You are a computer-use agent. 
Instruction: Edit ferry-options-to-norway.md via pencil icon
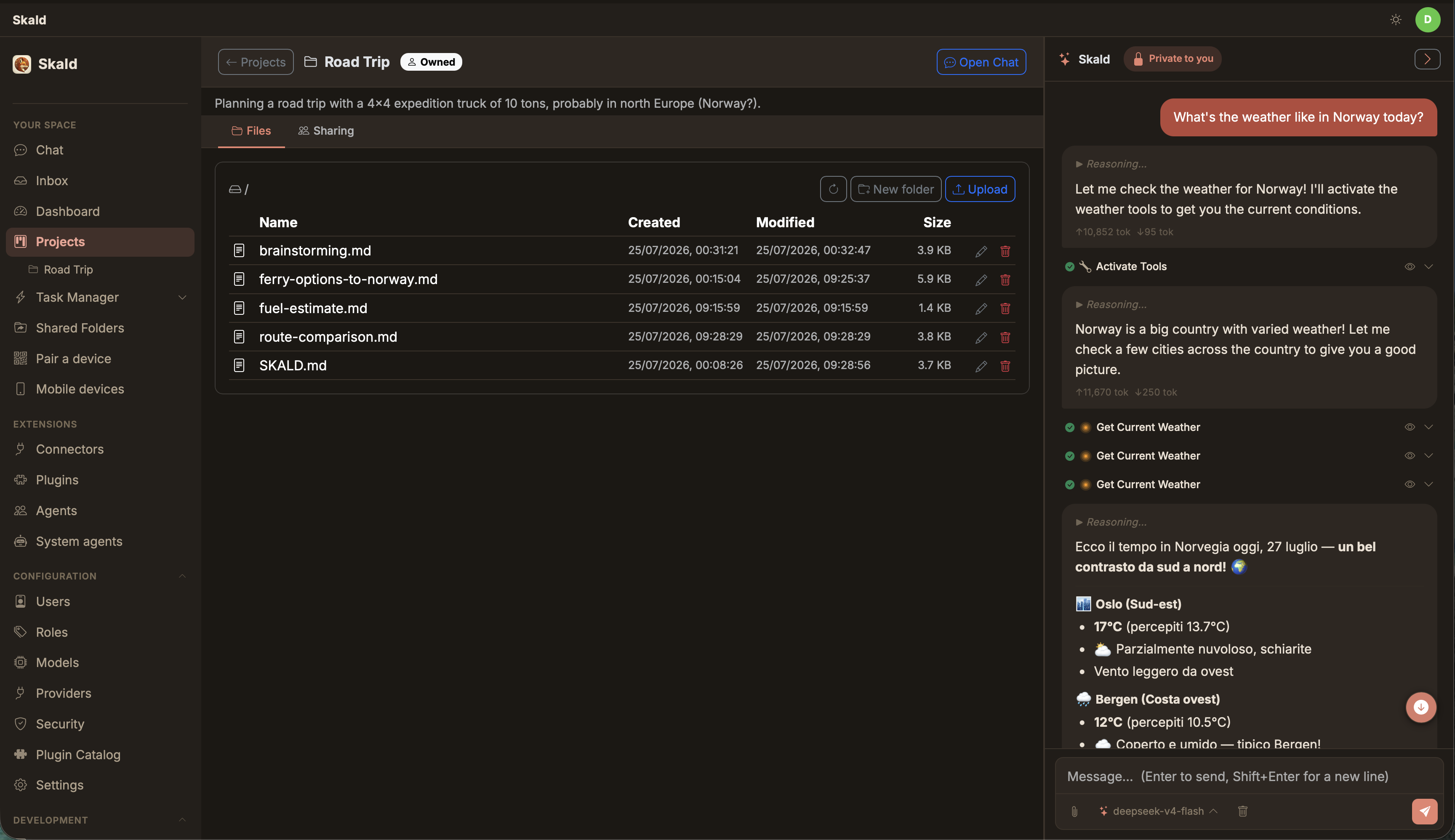click(x=981, y=280)
